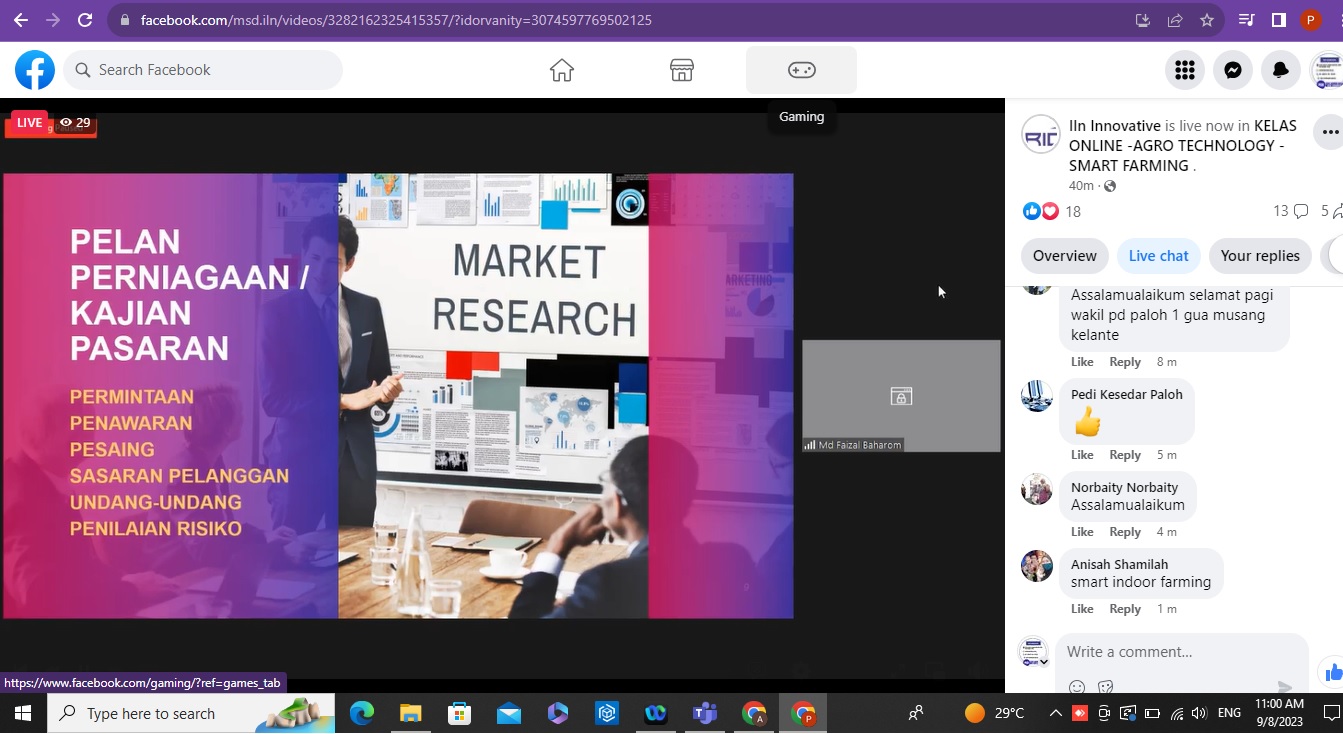Like Norbaity Norbaity's comment
Image resolution: width=1343 pixels, height=734 pixels.
(x=1082, y=532)
